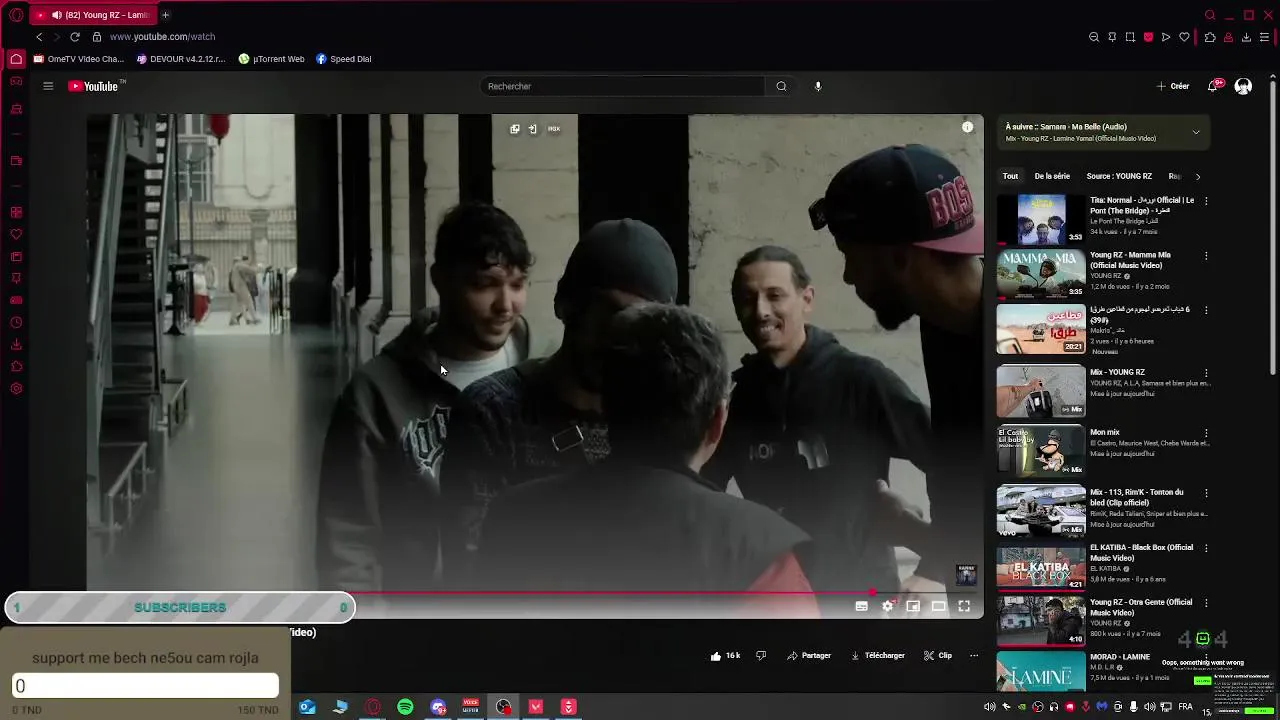Click the YouTube search magnifier button
Viewport: 1280px width, 720px height.
(x=781, y=86)
